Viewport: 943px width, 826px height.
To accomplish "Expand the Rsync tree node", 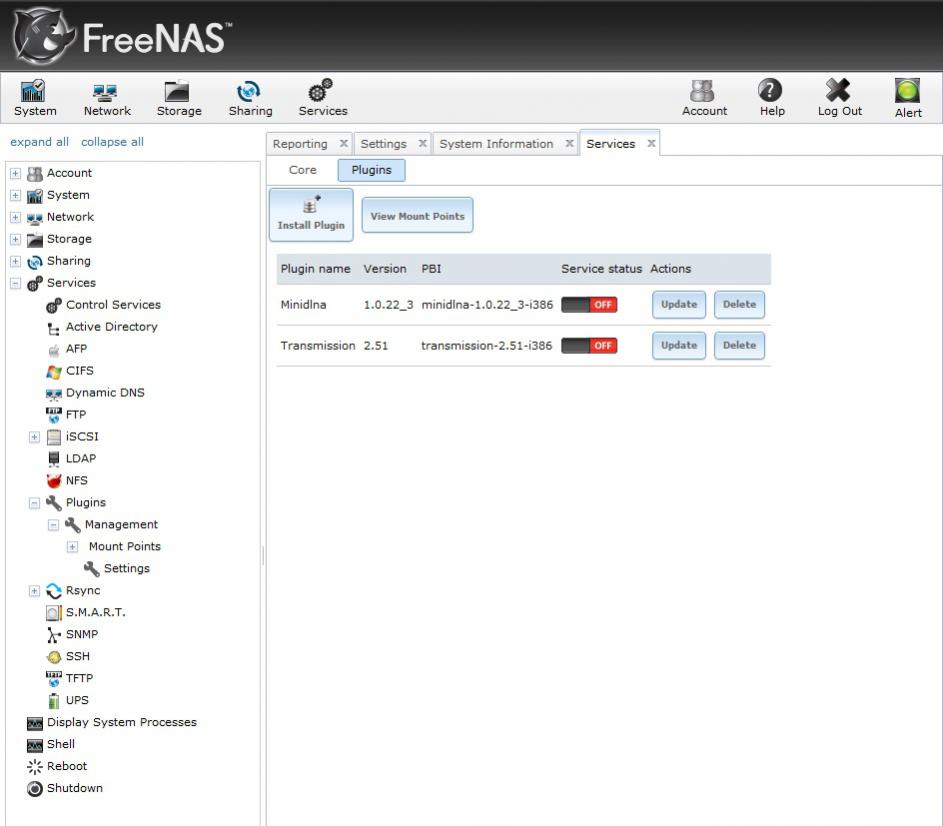I will (34, 591).
